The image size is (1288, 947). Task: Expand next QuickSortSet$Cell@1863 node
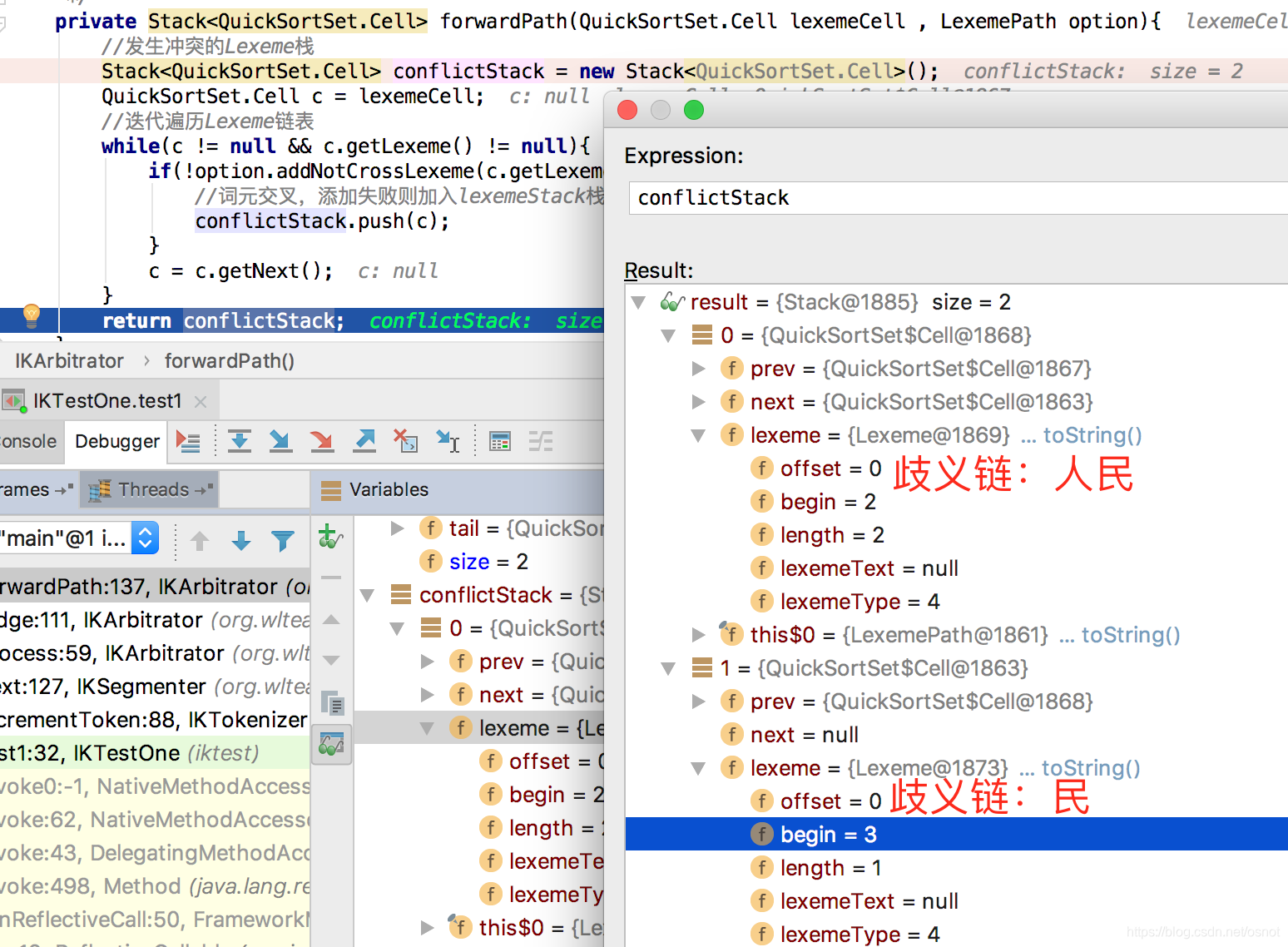698,402
